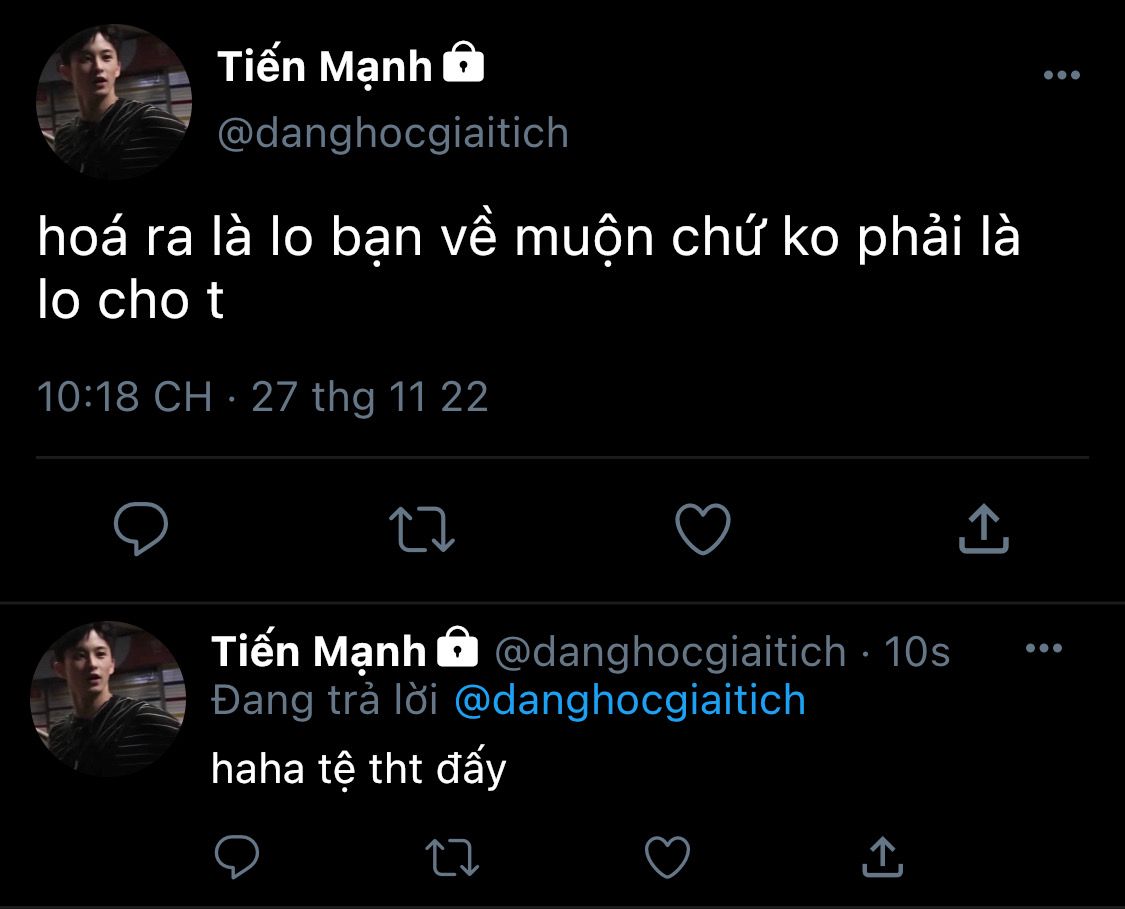Share the "haha tệ tht đấy" reply
This screenshot has width=1125, height=909.
[881, 856]
